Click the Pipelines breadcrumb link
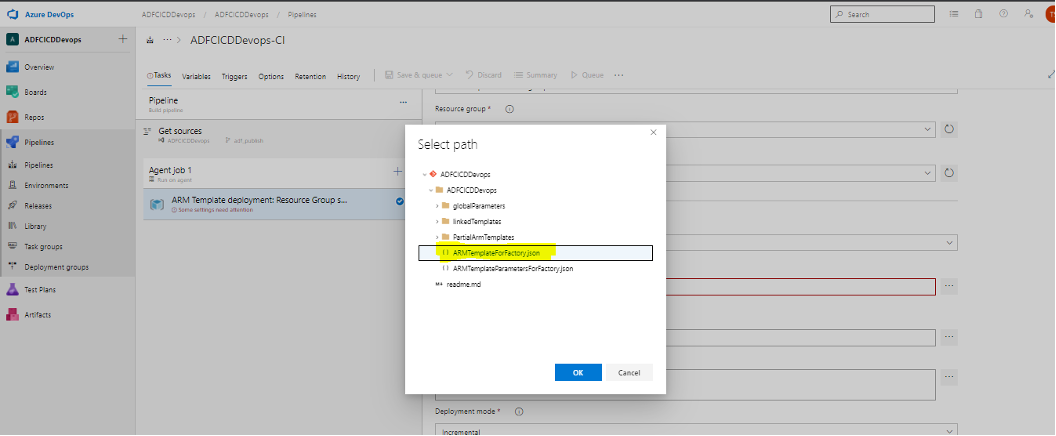 tap(302, 14)
